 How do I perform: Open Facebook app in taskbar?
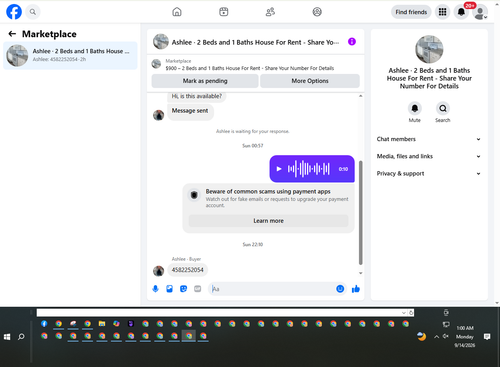click(44, 324)
